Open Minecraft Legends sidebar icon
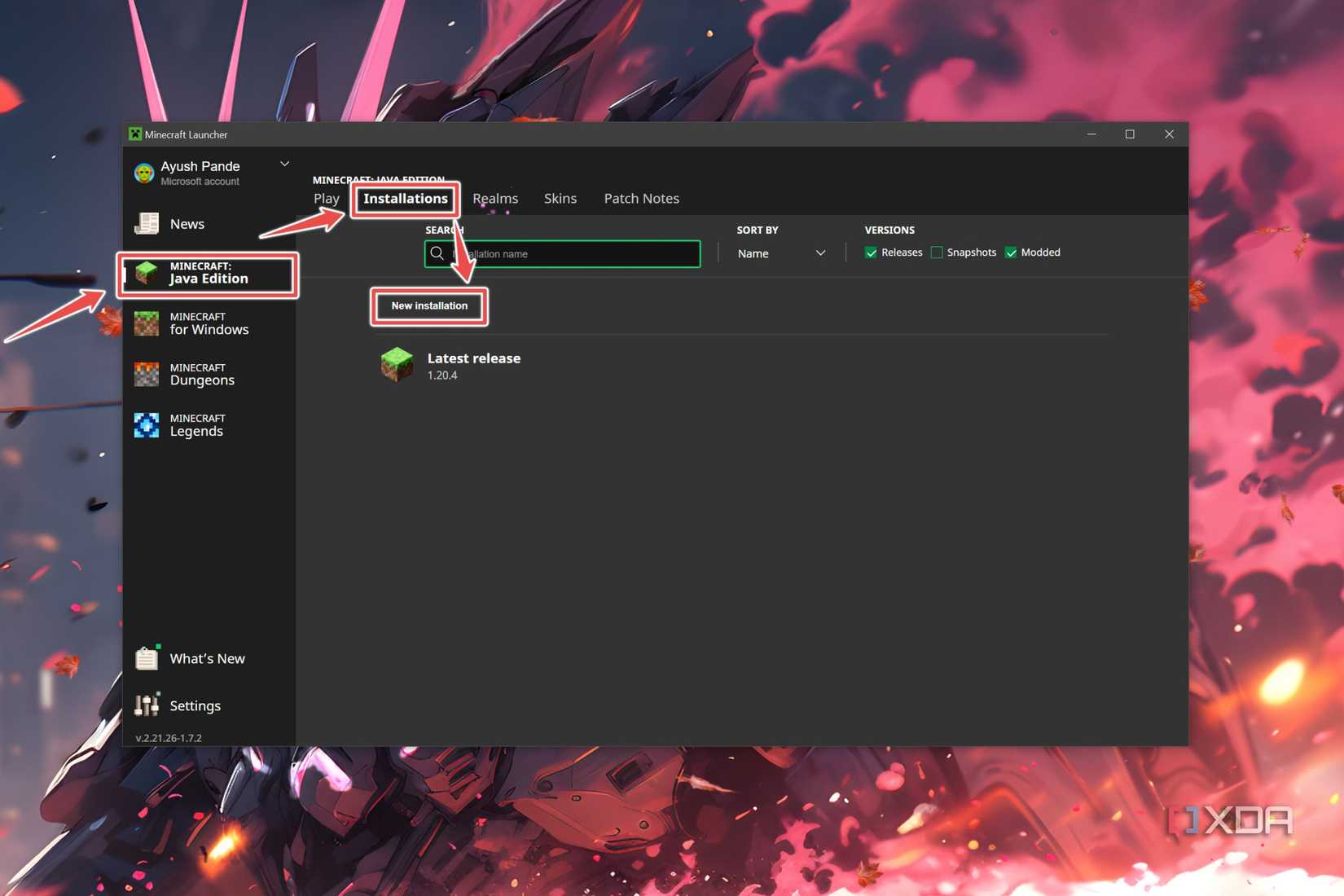The width and height of the screenshot is (1344, 896). (x=147, y=425)
